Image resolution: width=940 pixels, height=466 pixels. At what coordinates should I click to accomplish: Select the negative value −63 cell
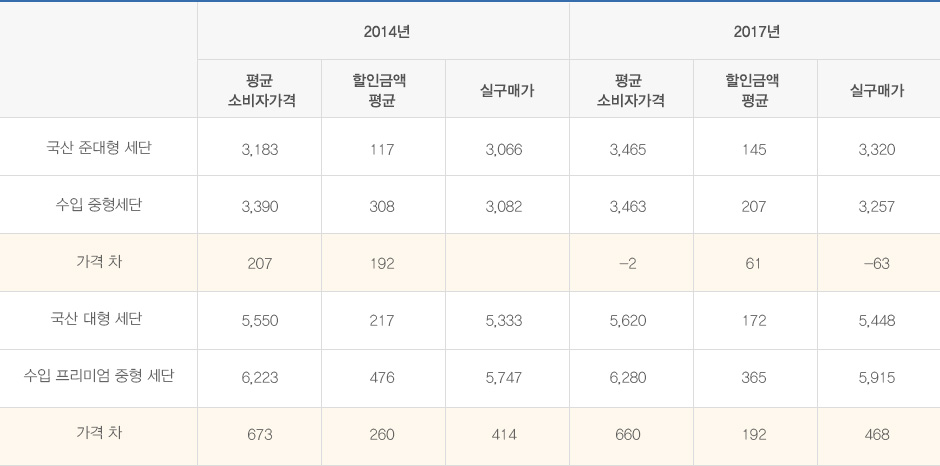[x=877, y=264]
